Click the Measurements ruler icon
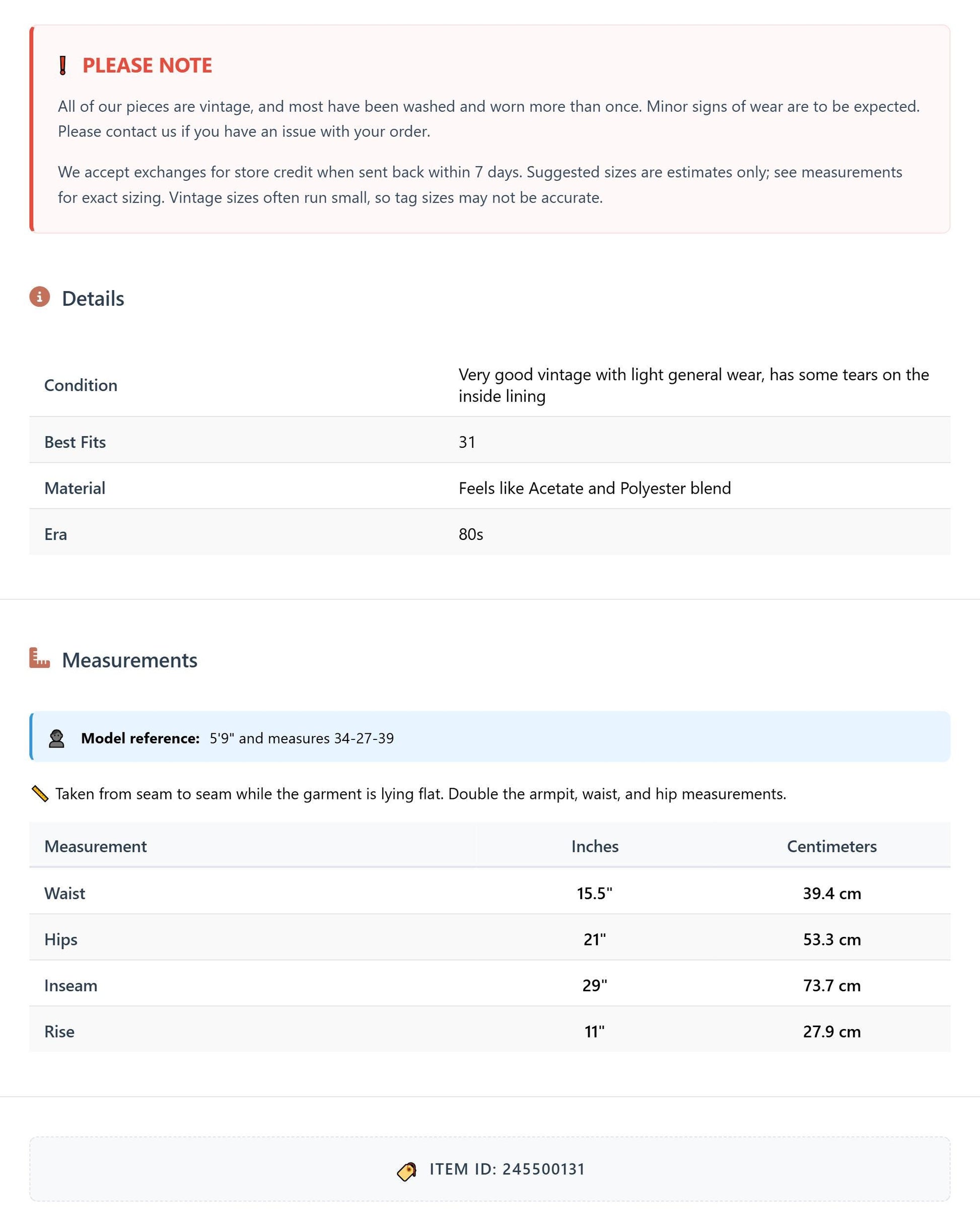The image size is (980, 1226). pyautogui.click(x=40, y=657)
